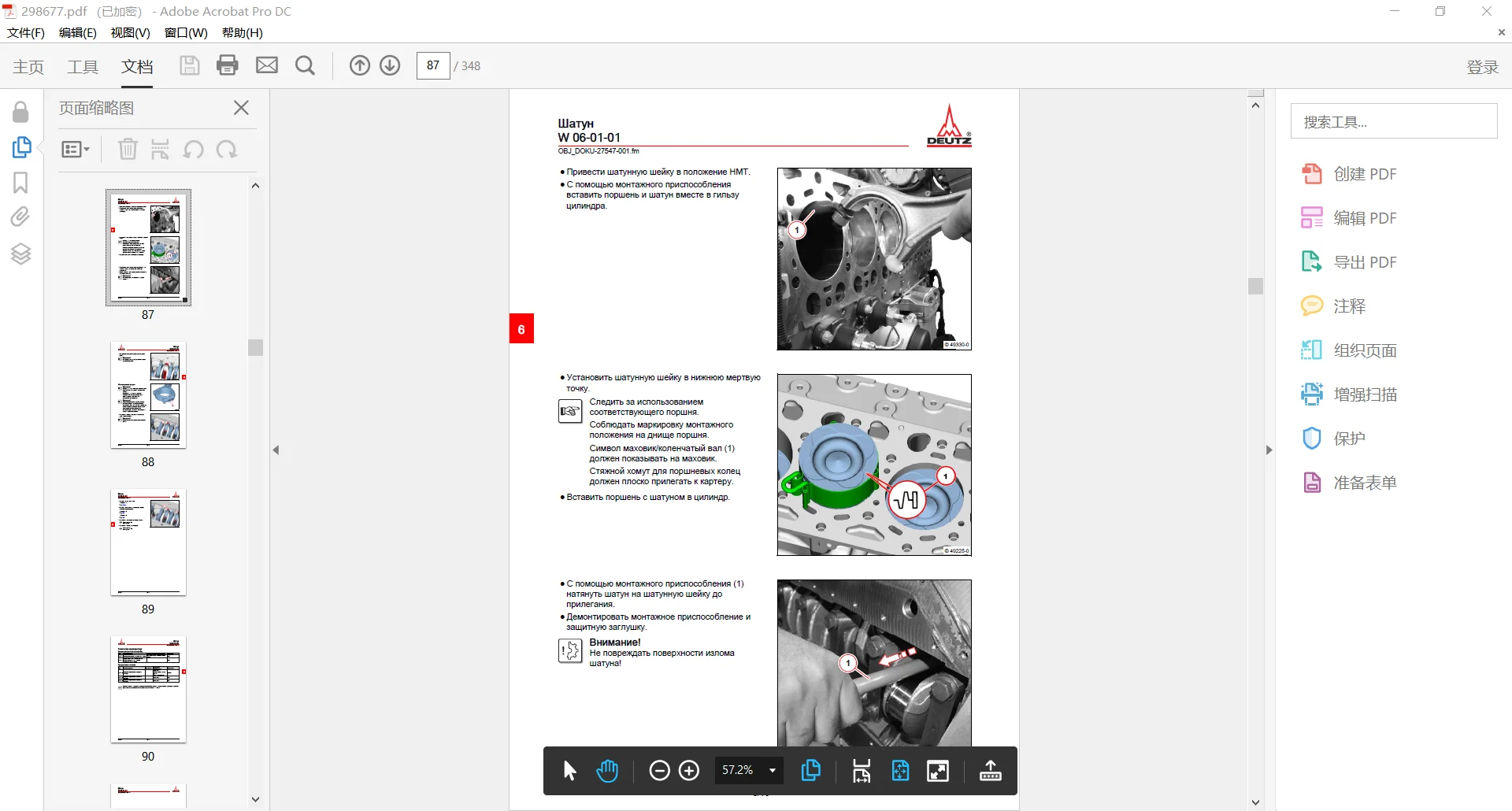Switch to the 文档 tab
1512x811 pixels.
(137, 67)
